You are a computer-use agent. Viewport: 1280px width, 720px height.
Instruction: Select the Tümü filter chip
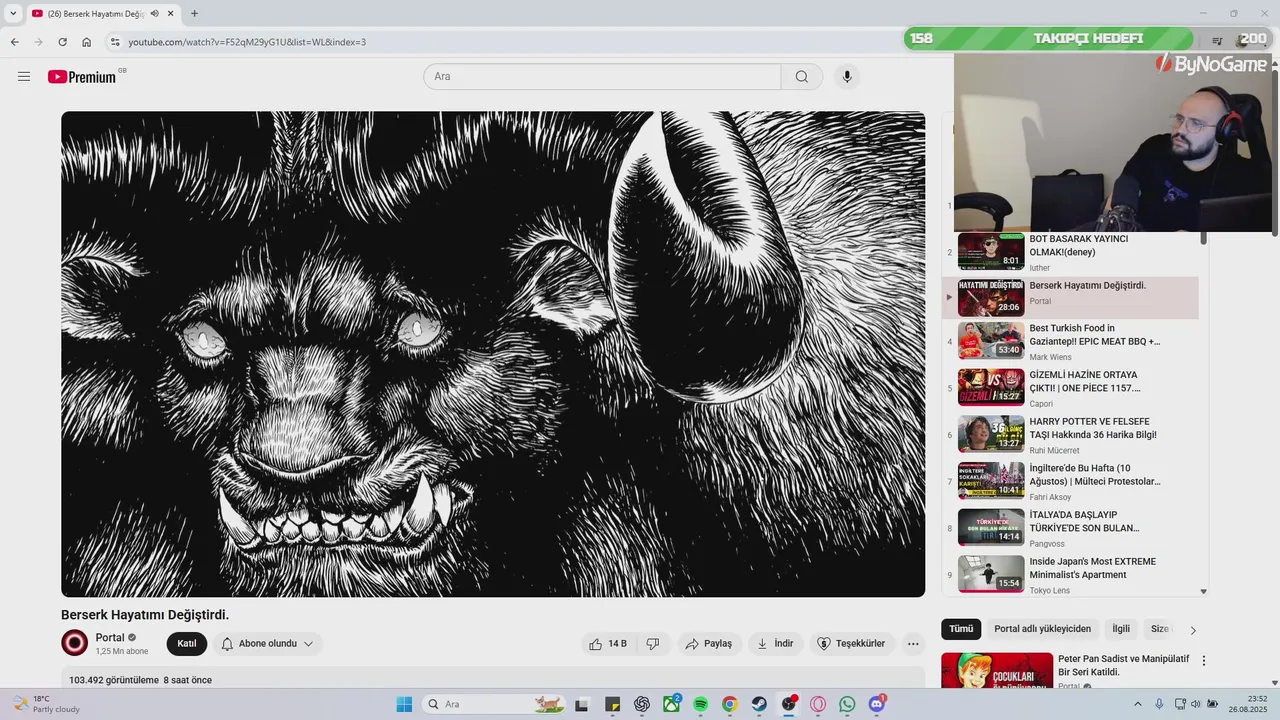pos(961,629)
